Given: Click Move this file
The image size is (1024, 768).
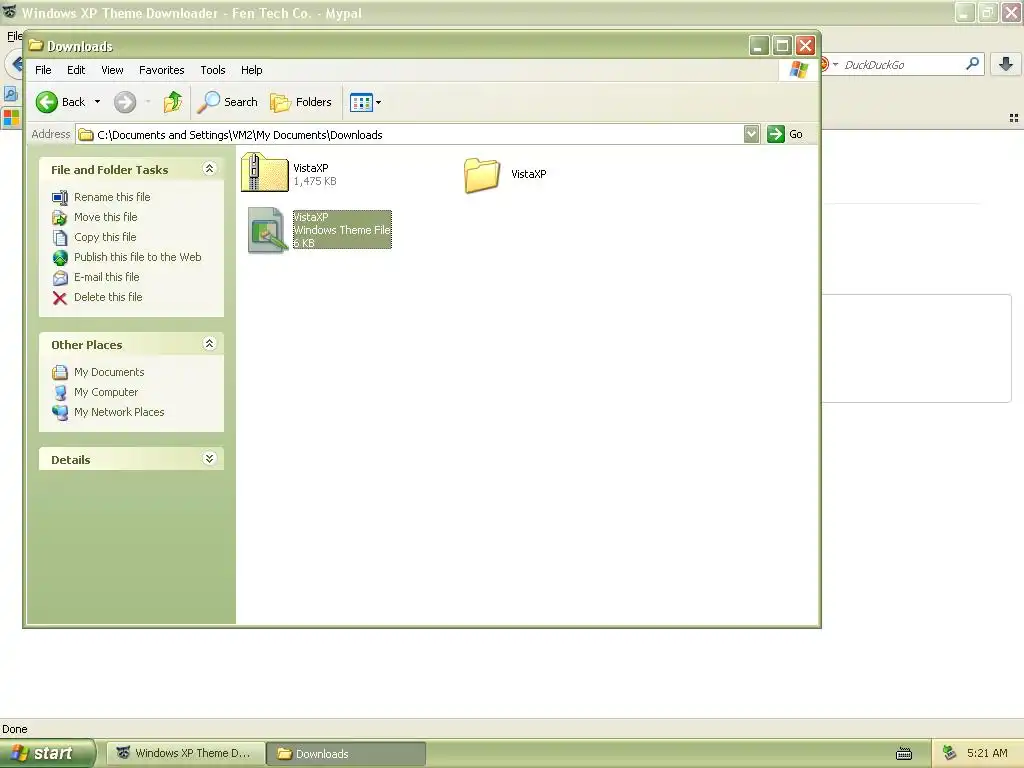Looking at the screenshot, I should point(105,217).
